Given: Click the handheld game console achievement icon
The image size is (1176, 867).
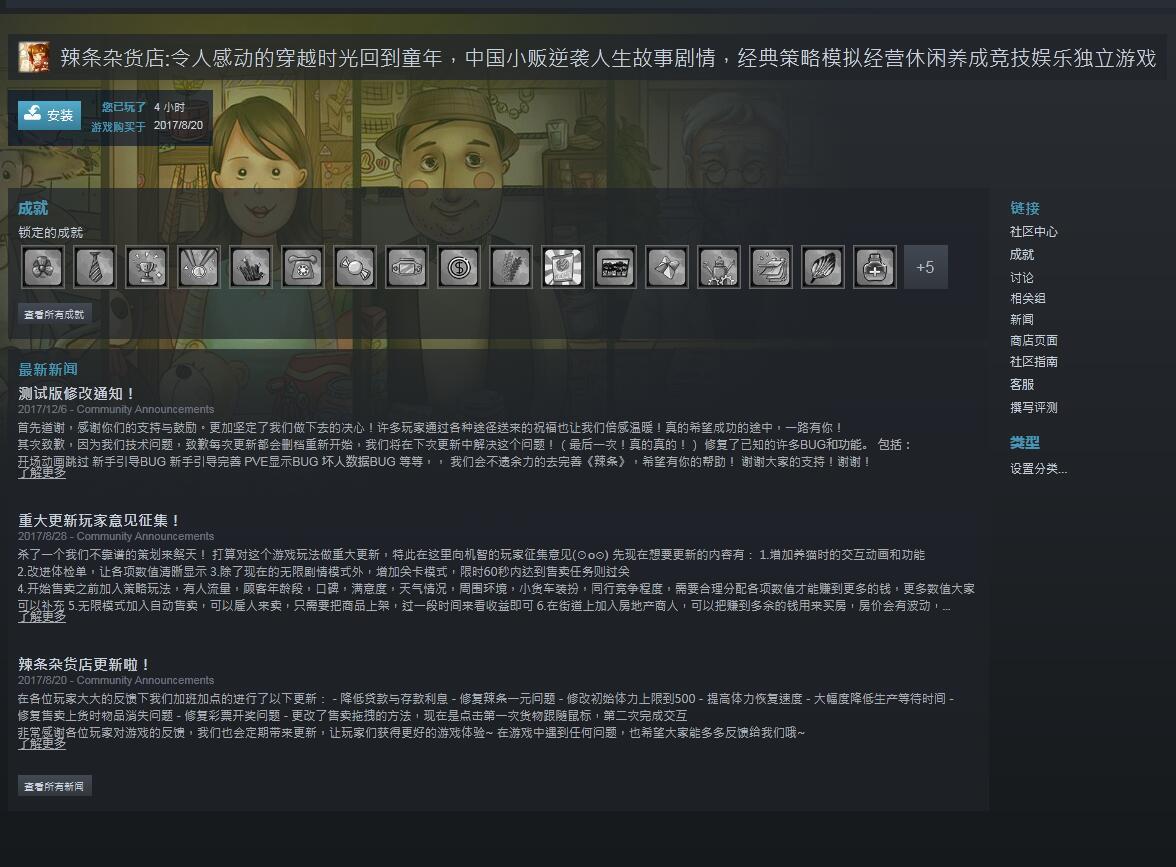Looking at the screenshot, I should coord(407,267).
